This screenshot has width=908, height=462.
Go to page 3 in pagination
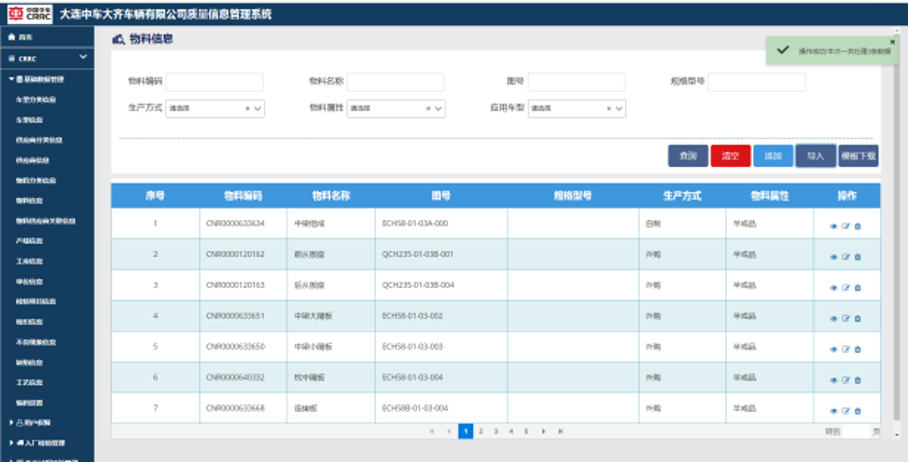click(496, 431)
